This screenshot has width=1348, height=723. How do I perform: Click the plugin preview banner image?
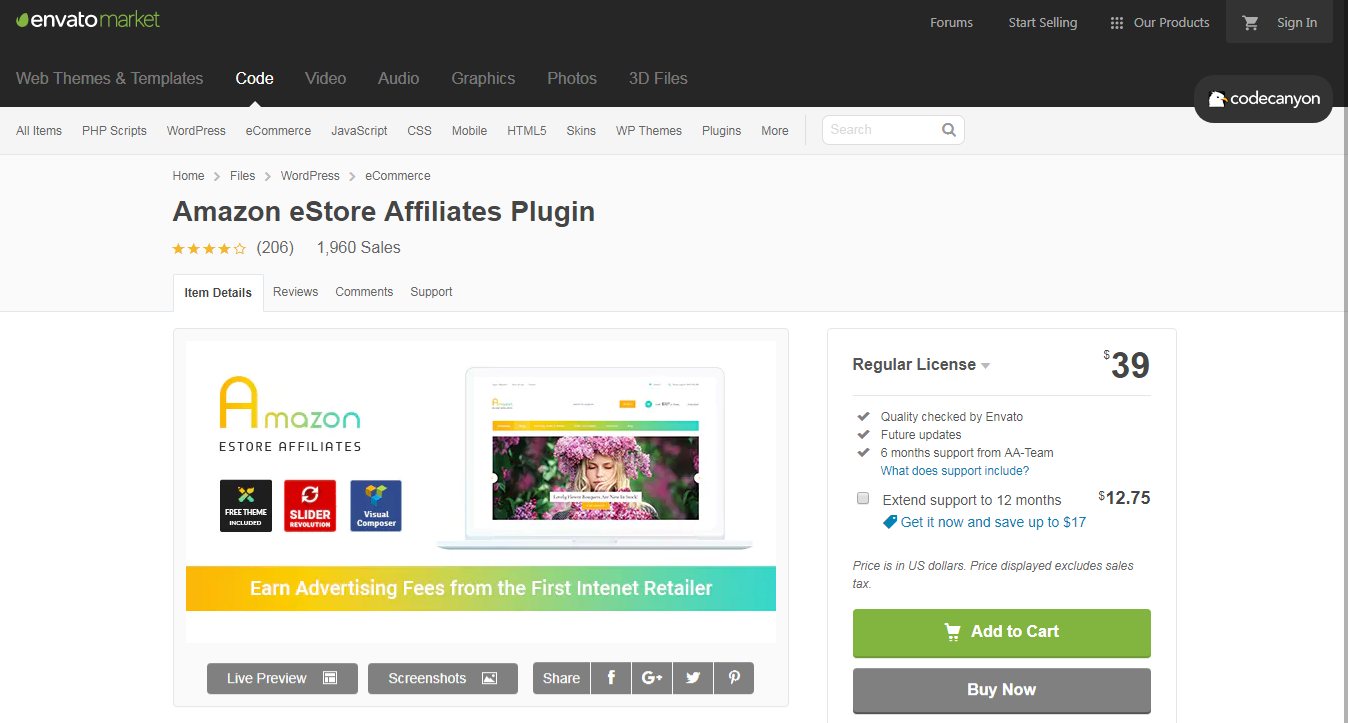(x=481, y=491)
